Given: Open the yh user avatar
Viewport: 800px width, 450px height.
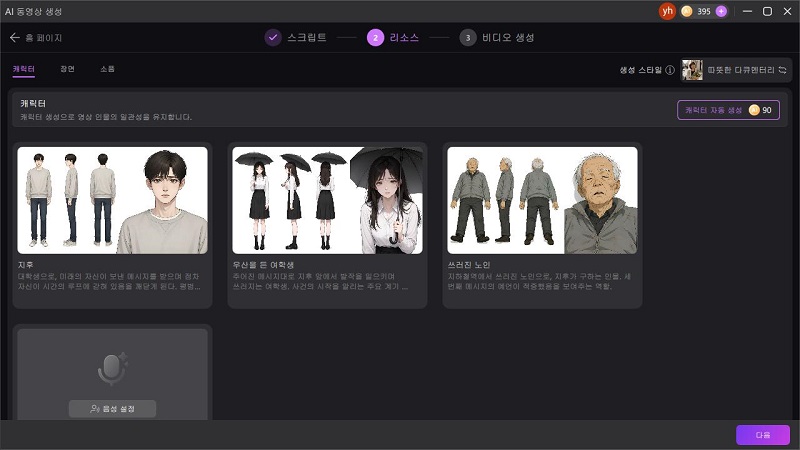Looking at the screenshot, I should [x=667, y=11].
